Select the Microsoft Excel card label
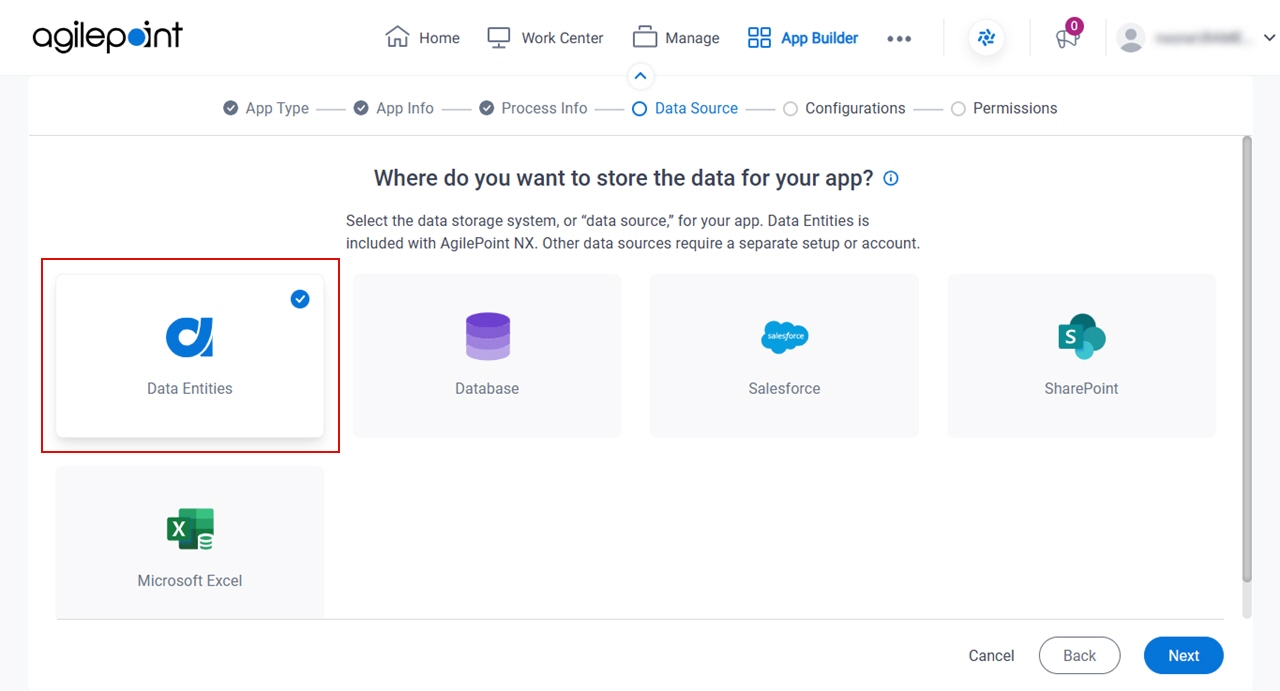 [x=190, y=580]
